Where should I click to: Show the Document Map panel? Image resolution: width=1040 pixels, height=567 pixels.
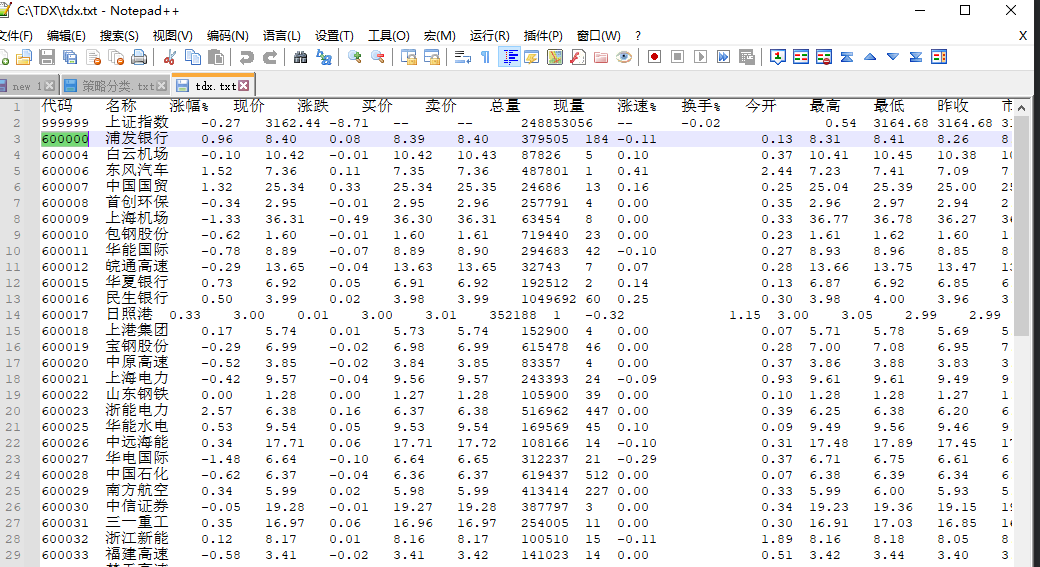(x=555, y=57)
